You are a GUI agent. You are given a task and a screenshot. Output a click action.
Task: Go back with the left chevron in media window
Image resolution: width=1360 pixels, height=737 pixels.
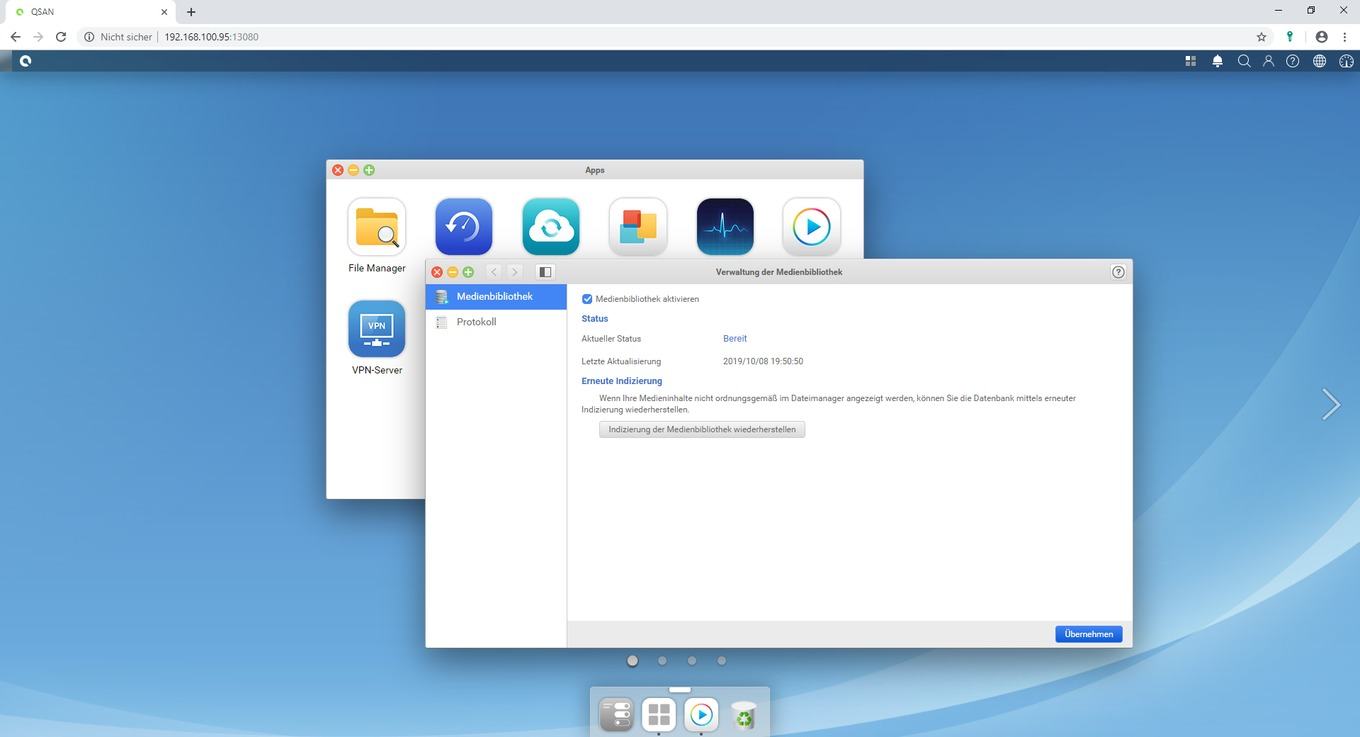494,272
